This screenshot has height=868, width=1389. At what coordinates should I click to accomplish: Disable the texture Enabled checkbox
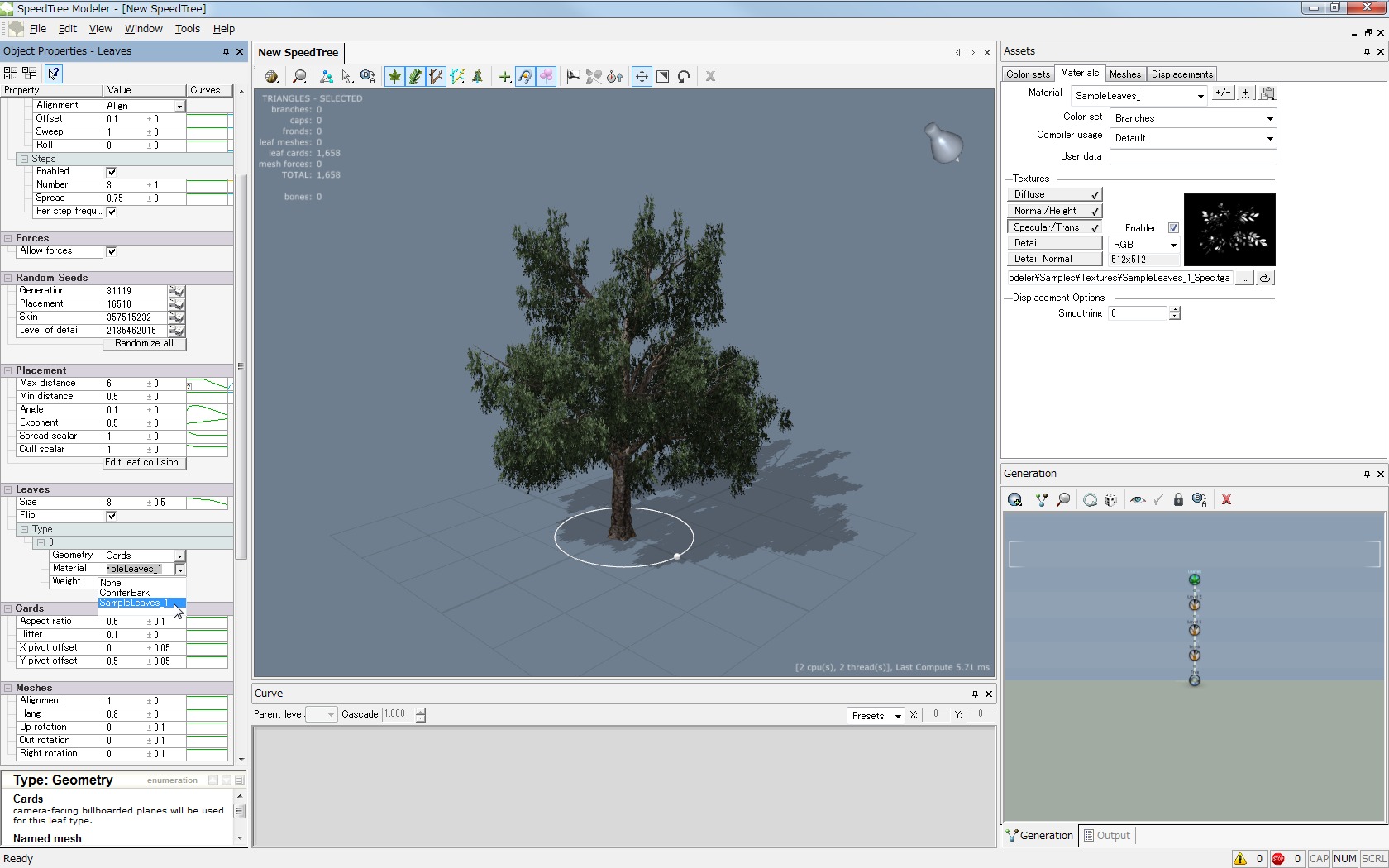pyautogui.click(x=1173, y=228)
